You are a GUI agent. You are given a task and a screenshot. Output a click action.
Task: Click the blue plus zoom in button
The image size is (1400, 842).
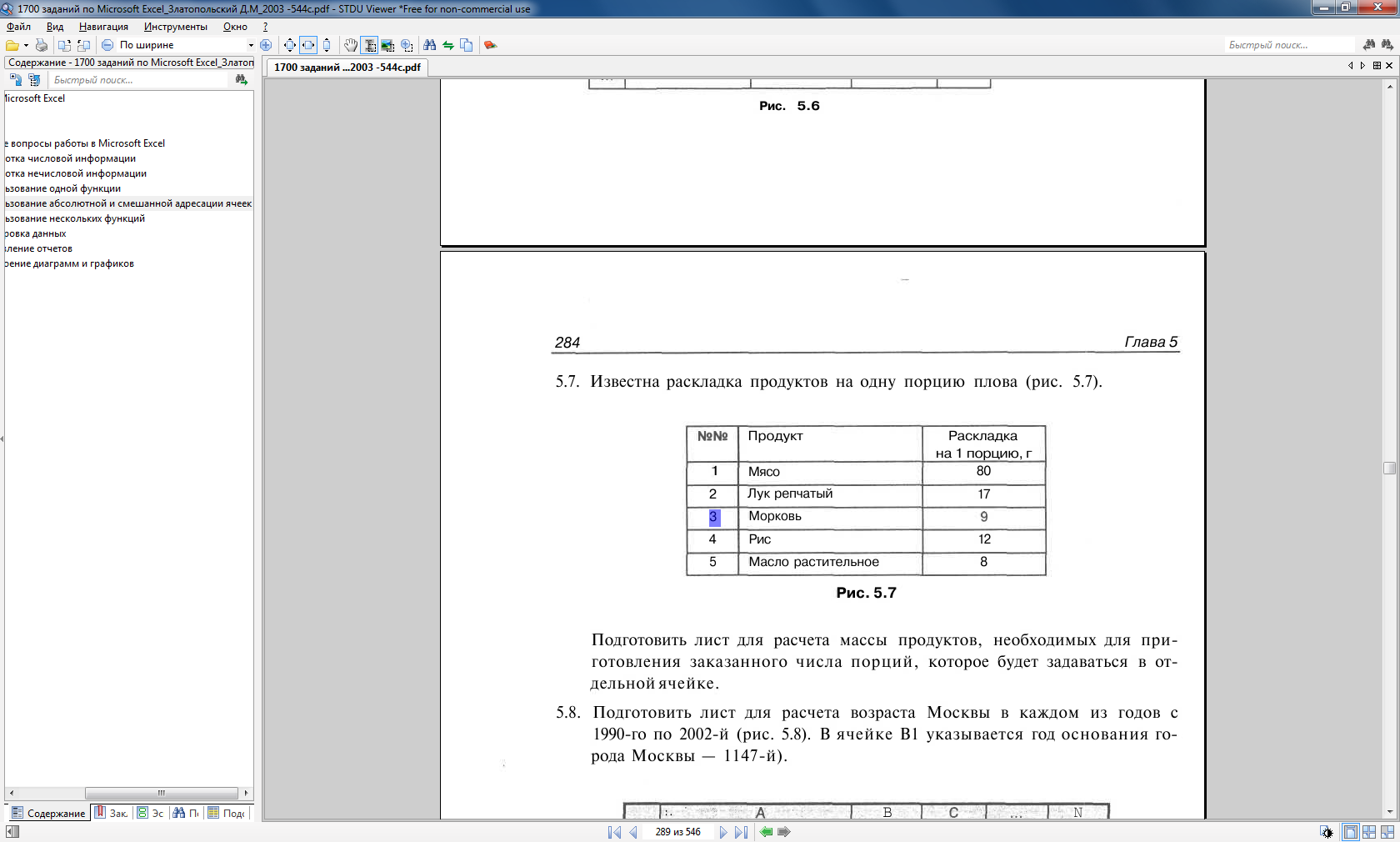coord(266,45)
